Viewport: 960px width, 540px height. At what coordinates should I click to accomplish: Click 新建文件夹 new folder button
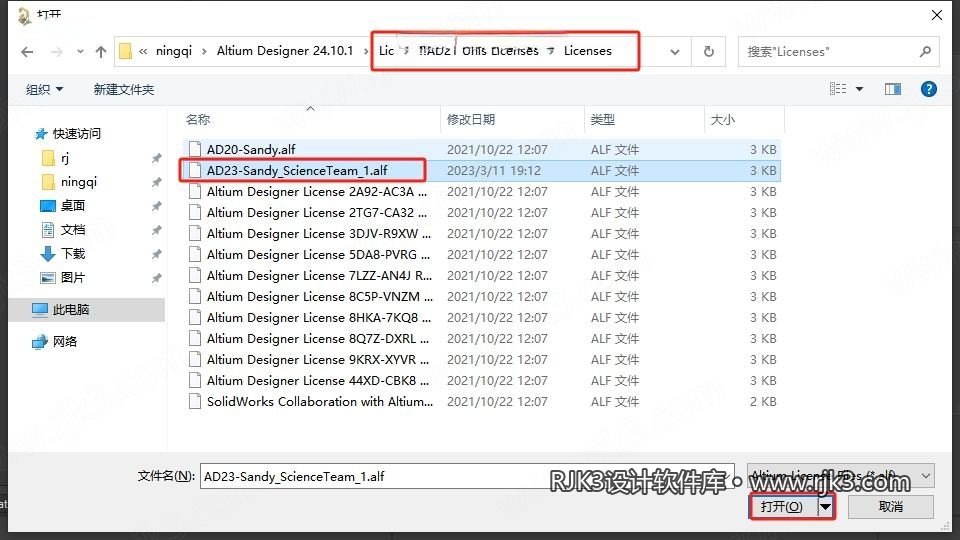point(124,89)
